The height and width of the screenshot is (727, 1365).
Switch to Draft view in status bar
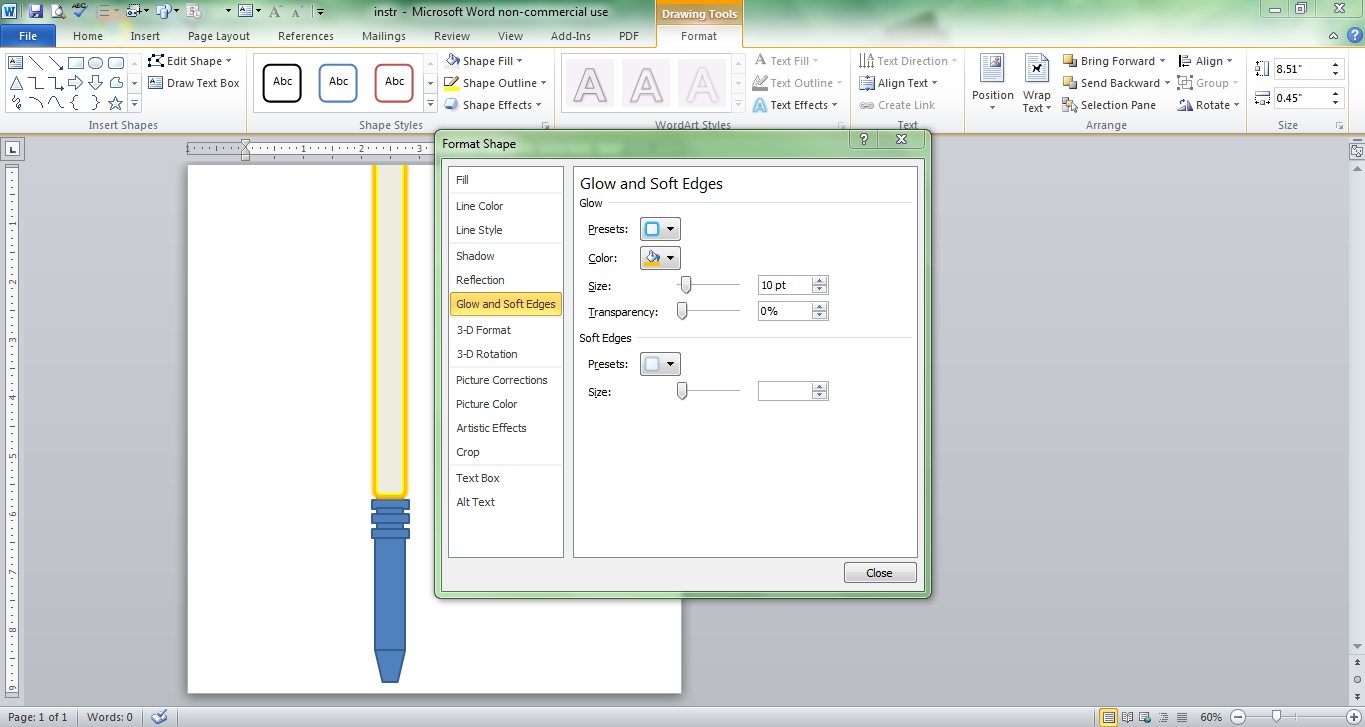[1182, 717]
